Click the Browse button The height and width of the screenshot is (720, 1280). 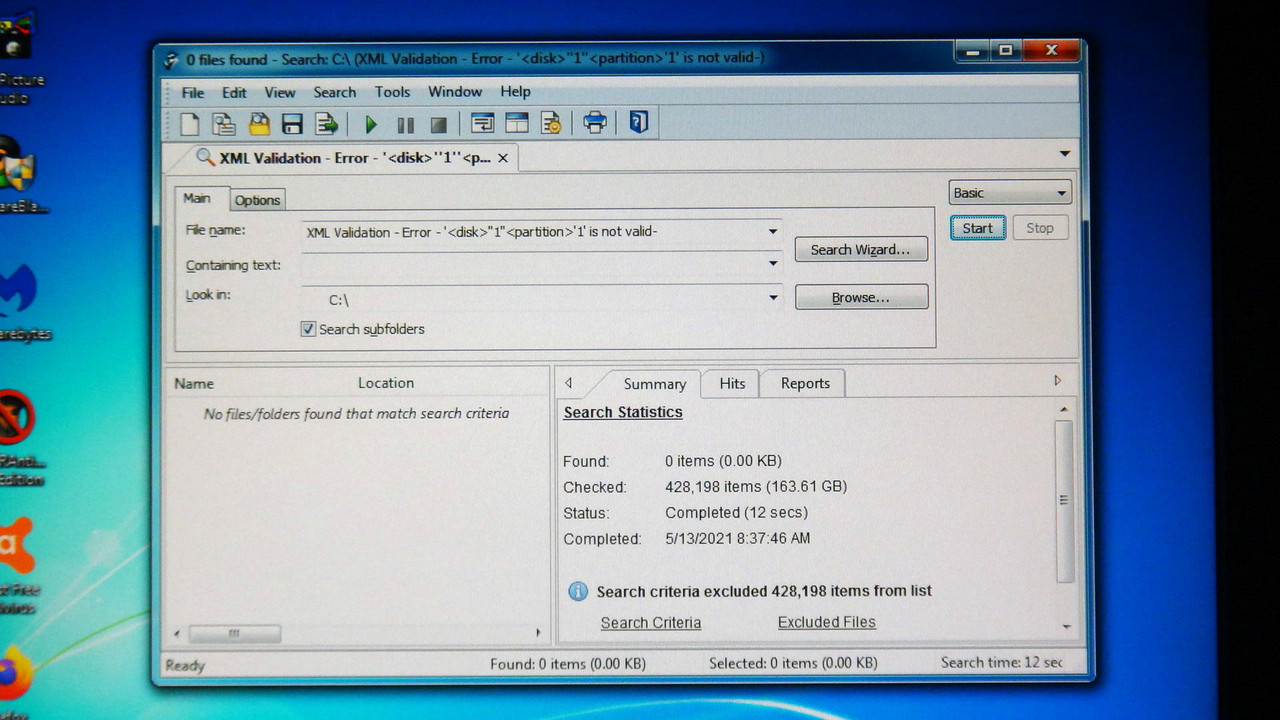pyautogui.click(x=861, y=298)
